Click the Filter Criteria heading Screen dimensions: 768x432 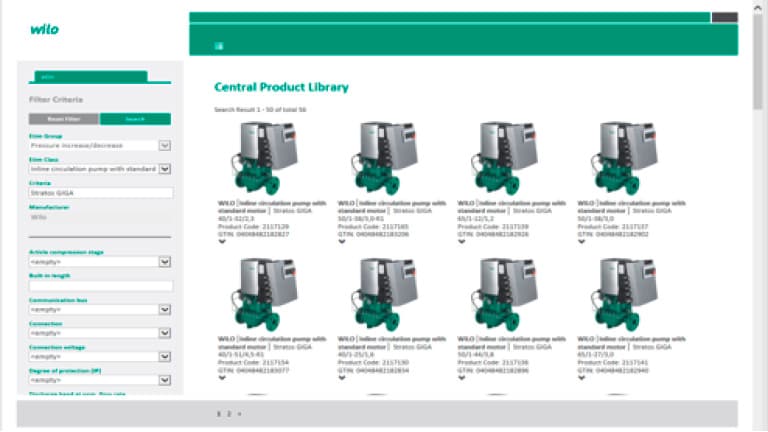(56, 99)
